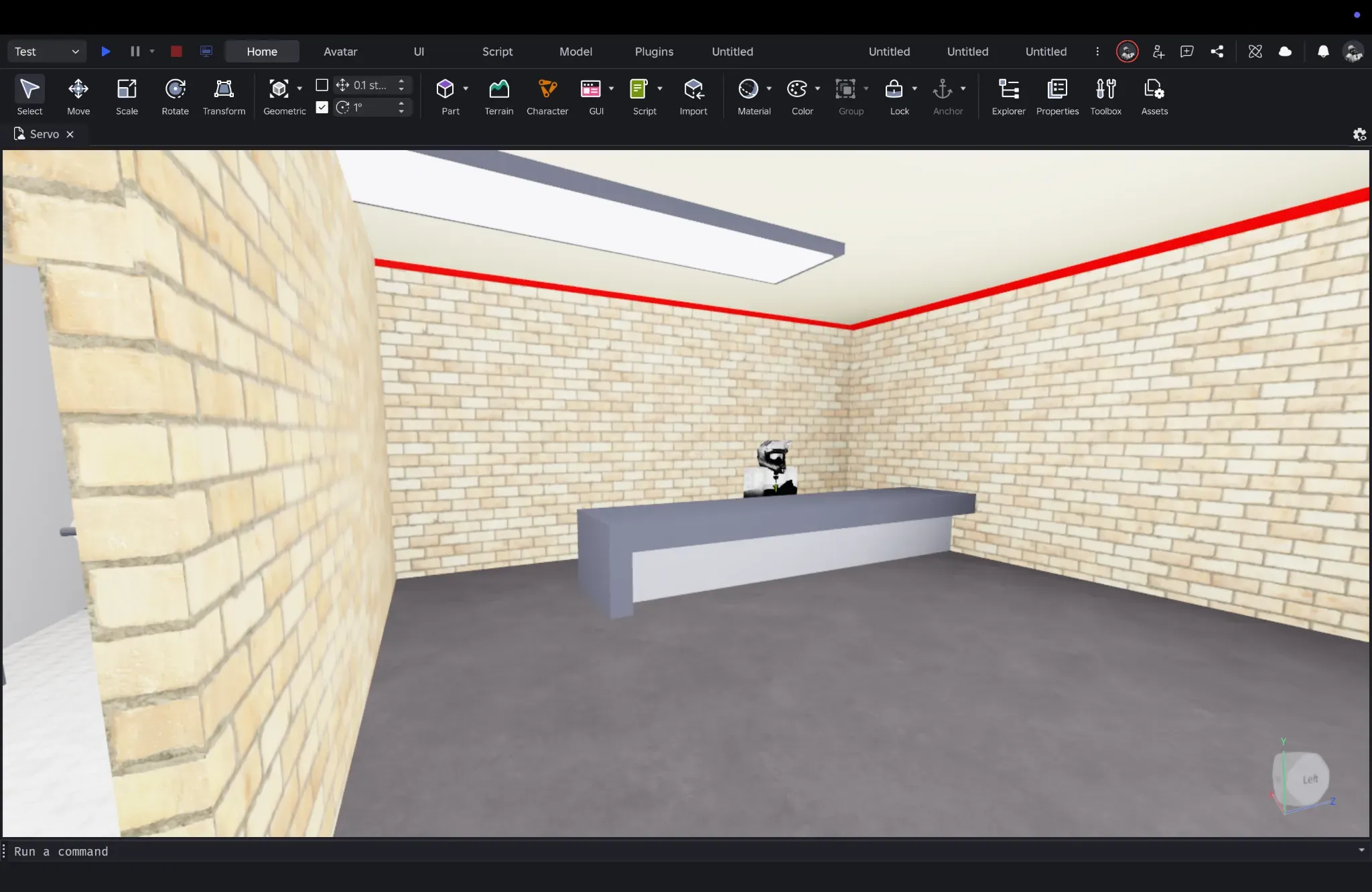Toggle the Properties panel

pyautogui.click(x=1057, y=97)
